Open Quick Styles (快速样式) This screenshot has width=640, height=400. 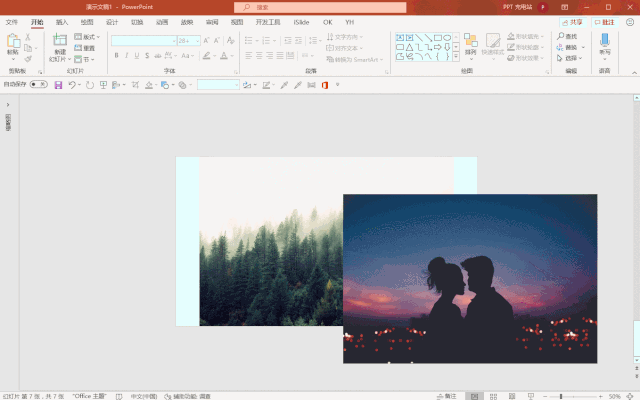pos(493,45)
